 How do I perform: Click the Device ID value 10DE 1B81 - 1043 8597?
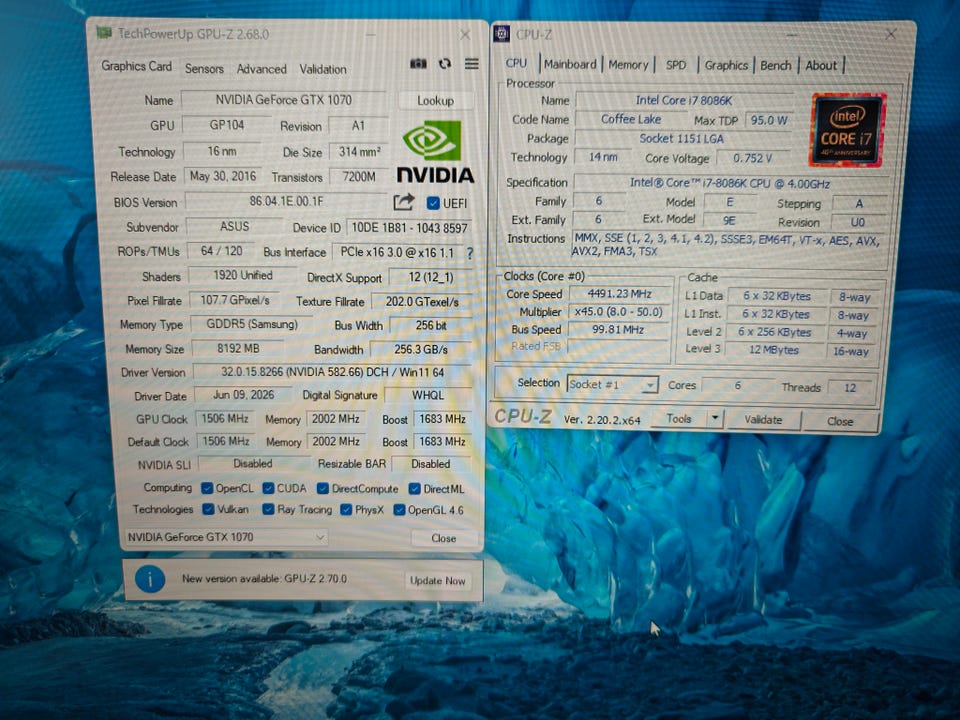coord(409,228)
